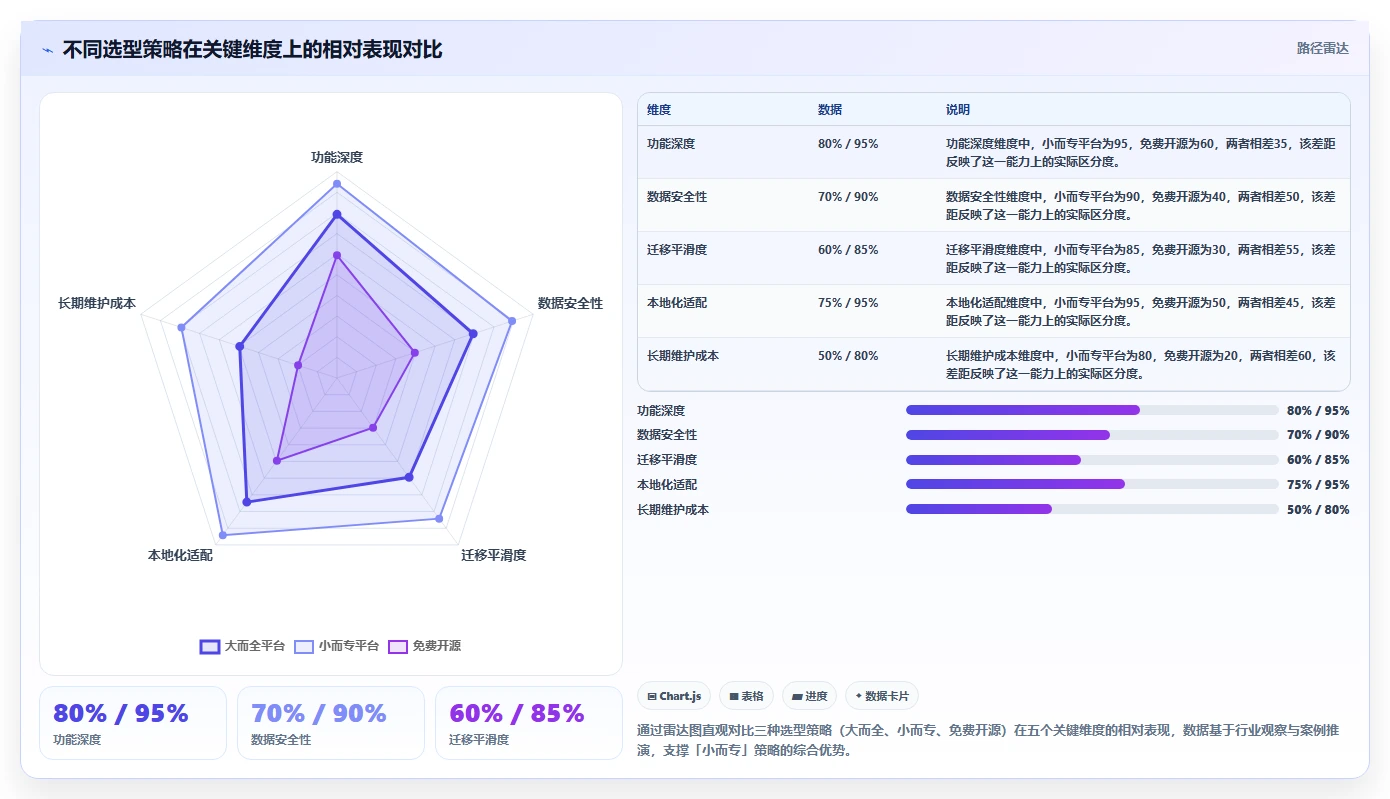Click the 迁移平滑度 description cell mentioning 相差55
This screenshot has height=799, width=1390.
(x=1141, y=259)
